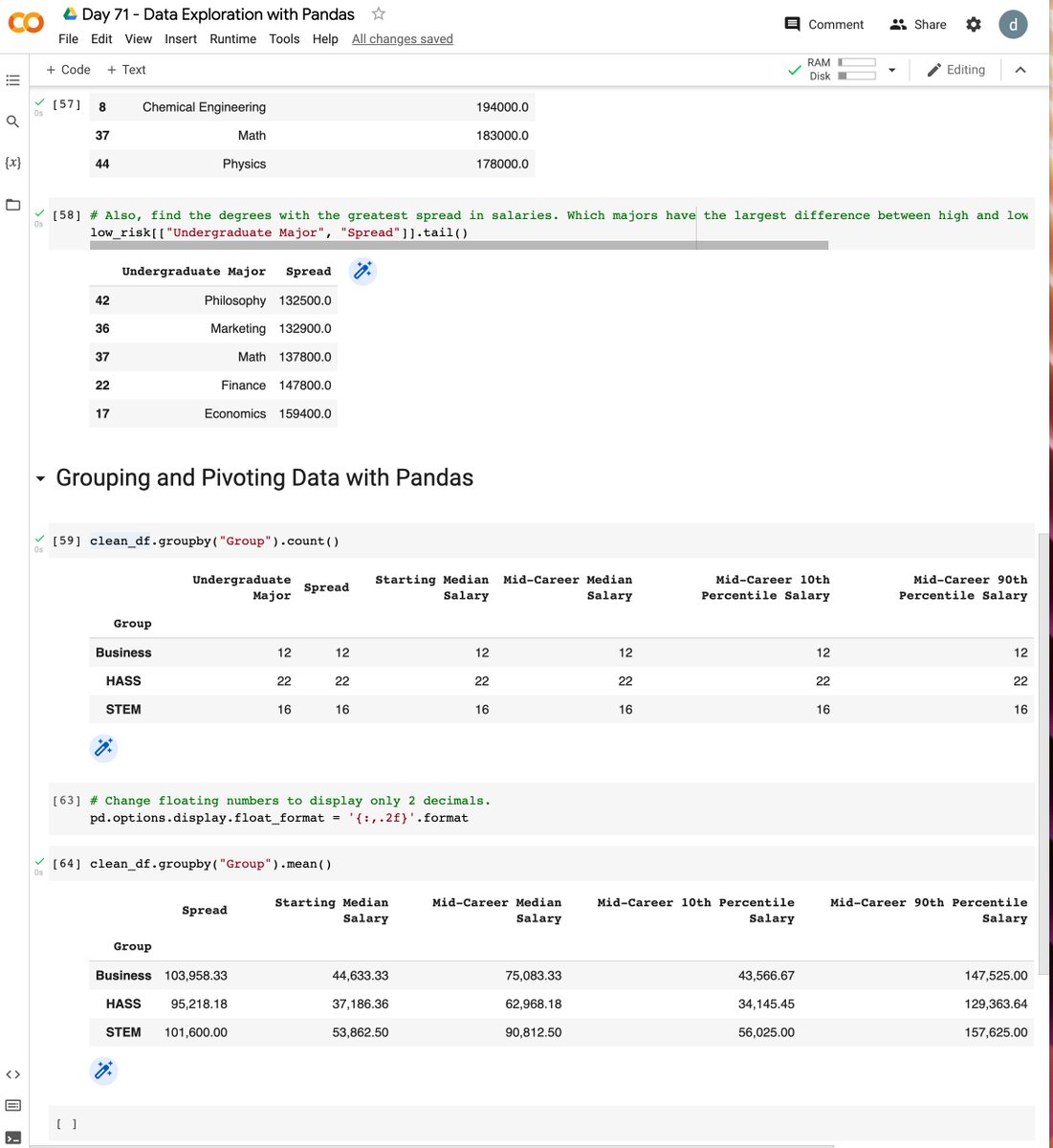Click the heading 'Grouping and Pivoting Data with Pandas'
The width and height of the screenshot is (1053, 1148).
265,477
